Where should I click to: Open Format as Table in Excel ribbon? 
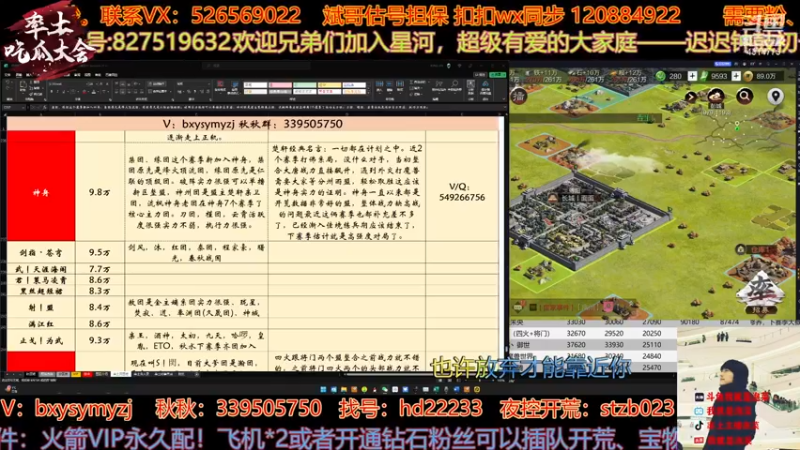[x=235, y=87]
